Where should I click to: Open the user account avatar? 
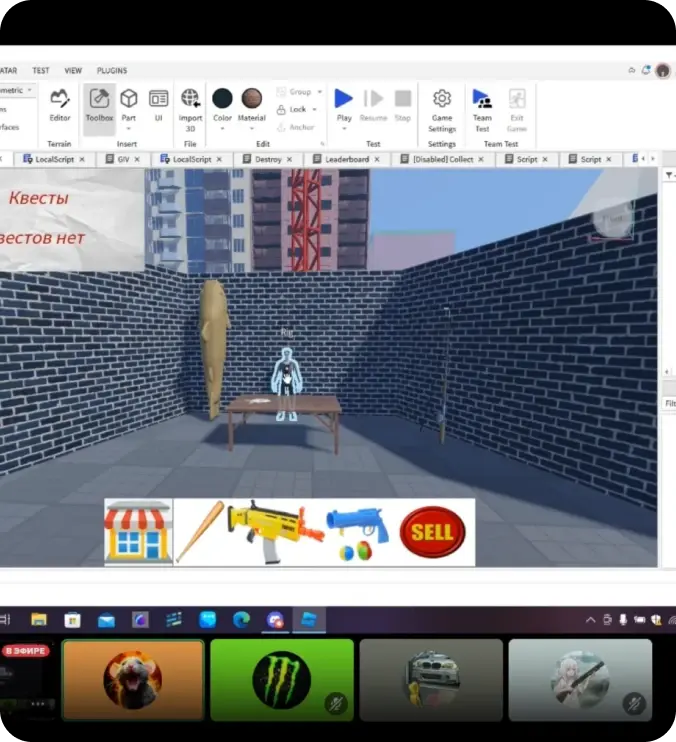click(x=663, y=71)
